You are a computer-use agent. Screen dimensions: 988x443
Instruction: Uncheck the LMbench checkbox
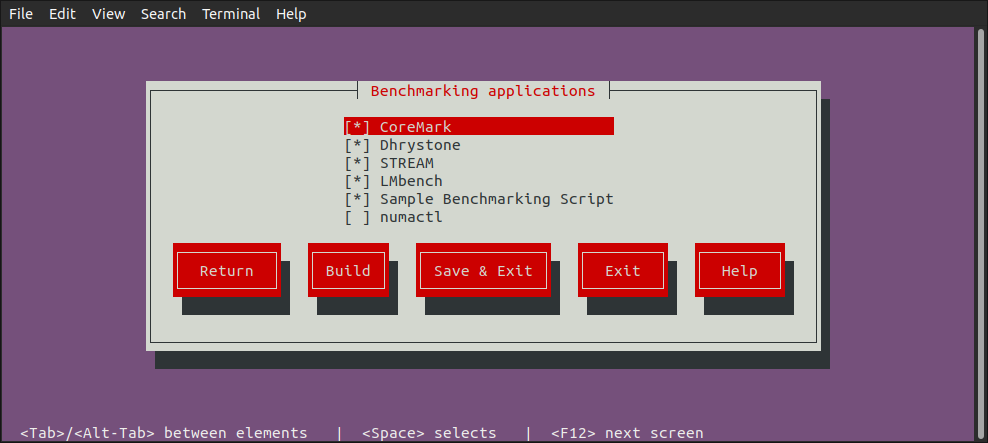coord(357,181)
